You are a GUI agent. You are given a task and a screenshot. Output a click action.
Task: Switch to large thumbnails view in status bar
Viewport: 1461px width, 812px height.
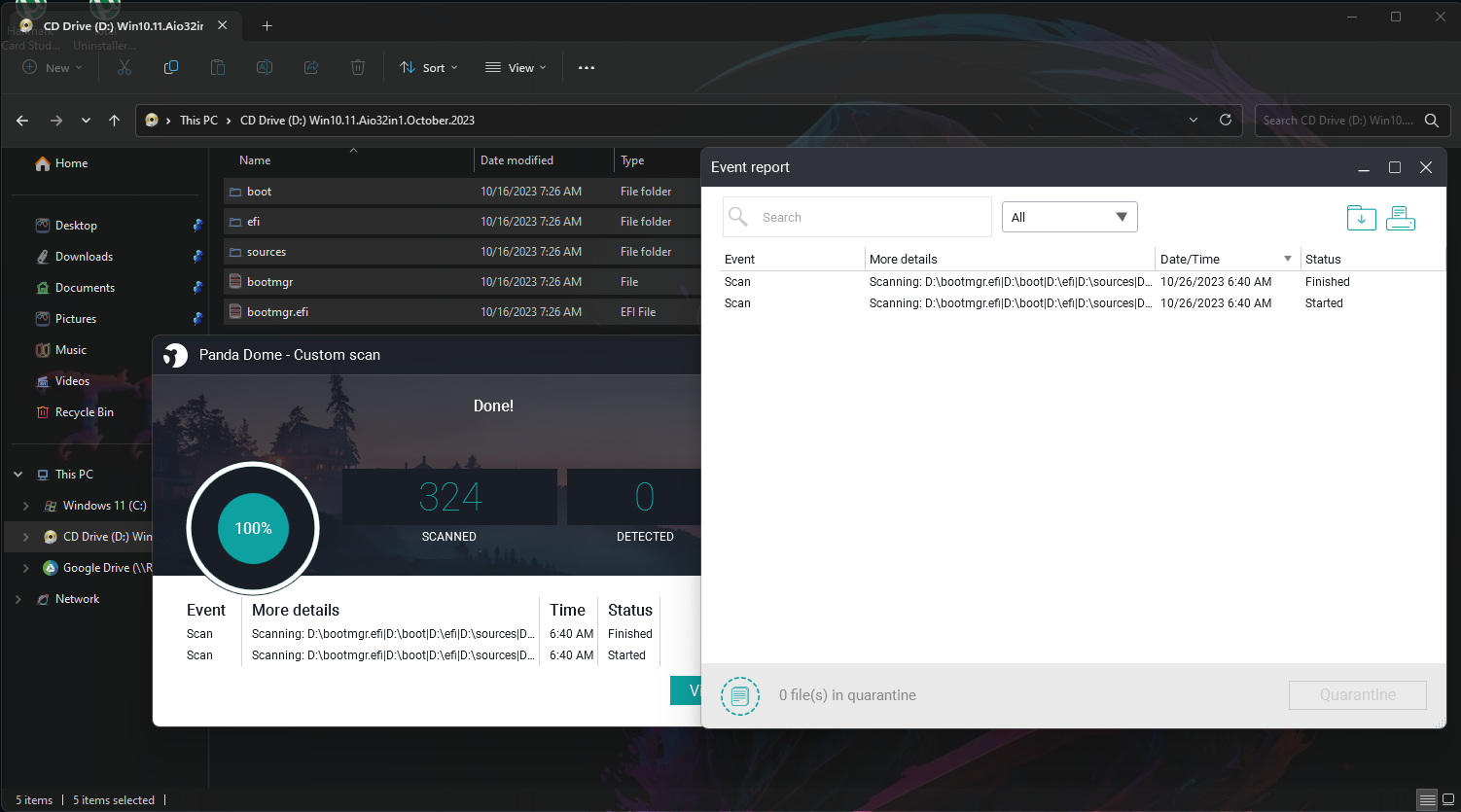point(1447,800)
